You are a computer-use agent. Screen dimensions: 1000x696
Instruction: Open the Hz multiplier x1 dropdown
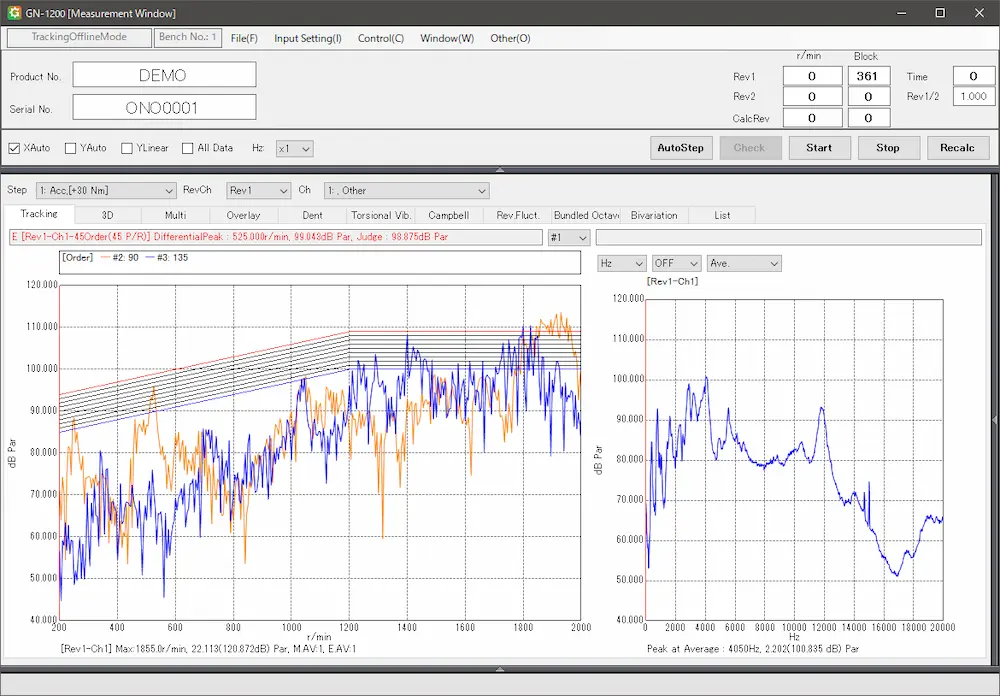pos(295,148)
